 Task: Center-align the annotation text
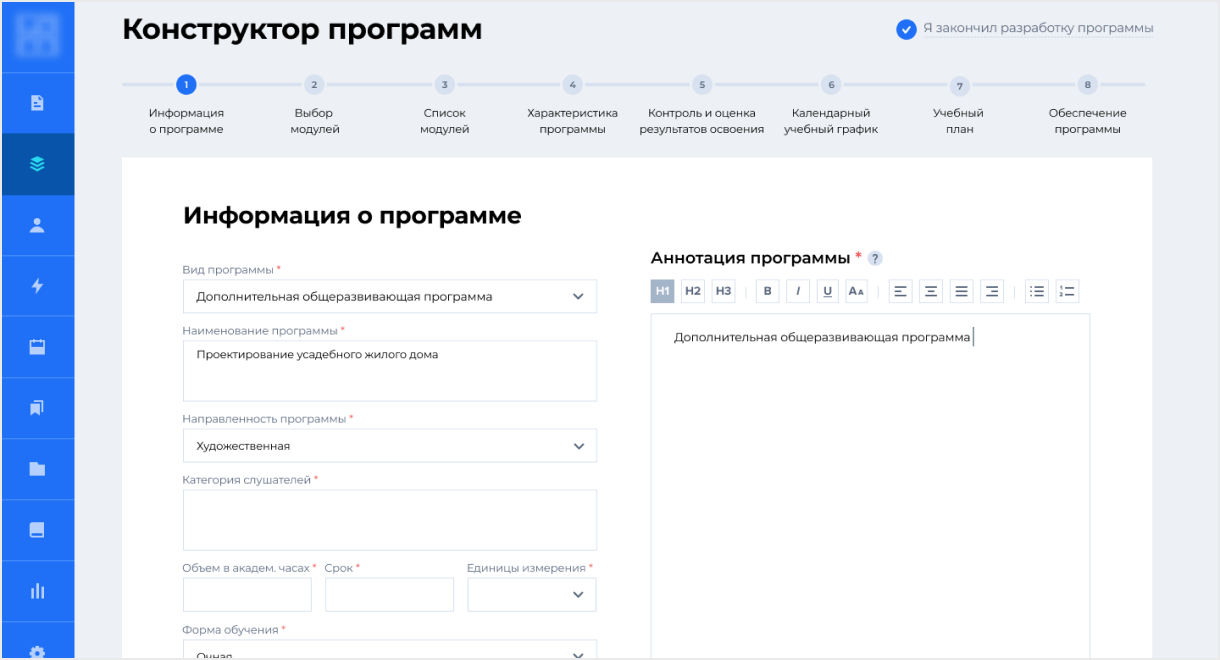pyautogui.click(x=931, y=291)
